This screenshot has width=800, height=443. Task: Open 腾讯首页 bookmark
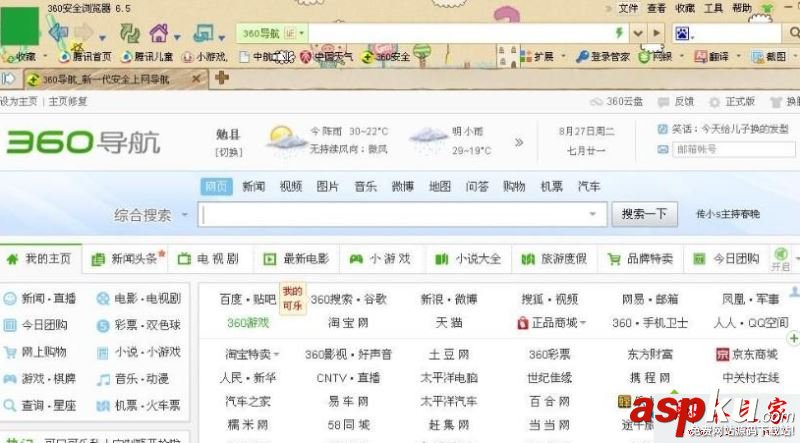click(x=86, y=57)
